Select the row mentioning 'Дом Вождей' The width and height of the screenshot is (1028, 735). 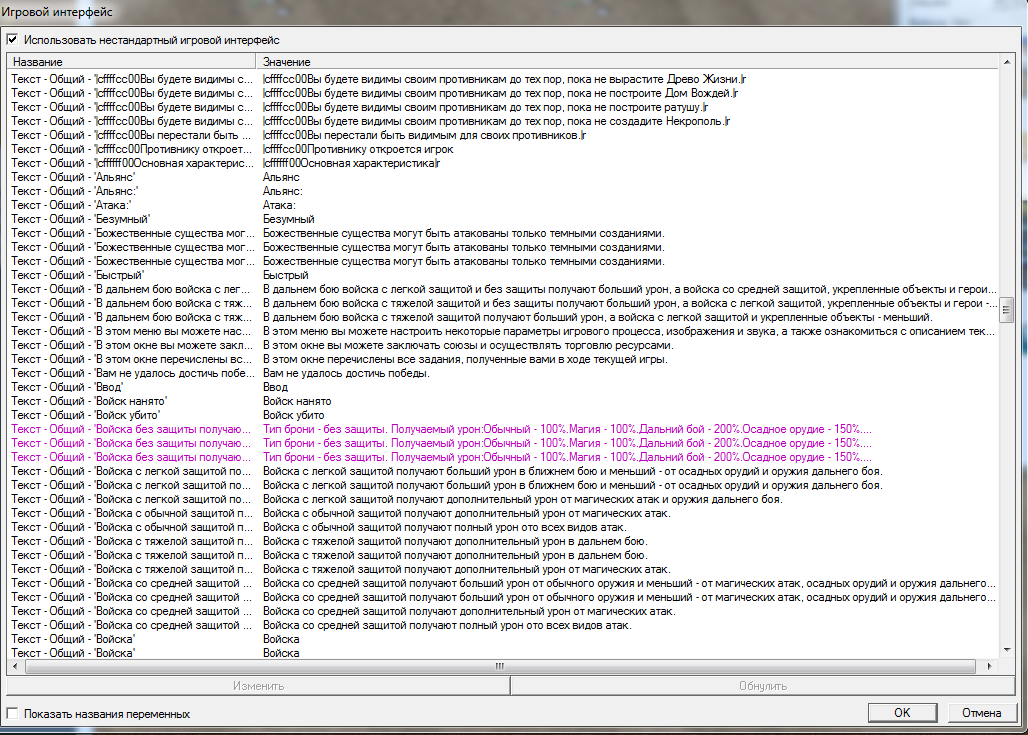[x=503, y=93]
